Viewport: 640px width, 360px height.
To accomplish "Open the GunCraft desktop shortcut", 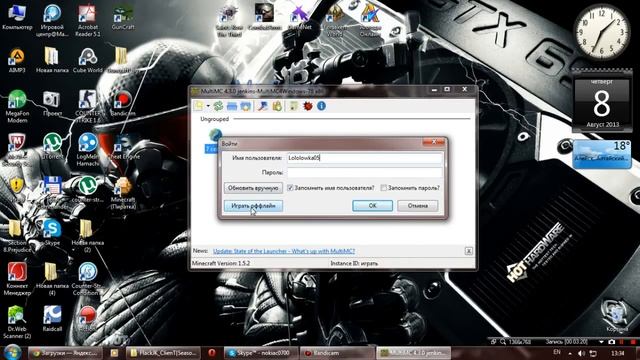I will tap(122, 18).
